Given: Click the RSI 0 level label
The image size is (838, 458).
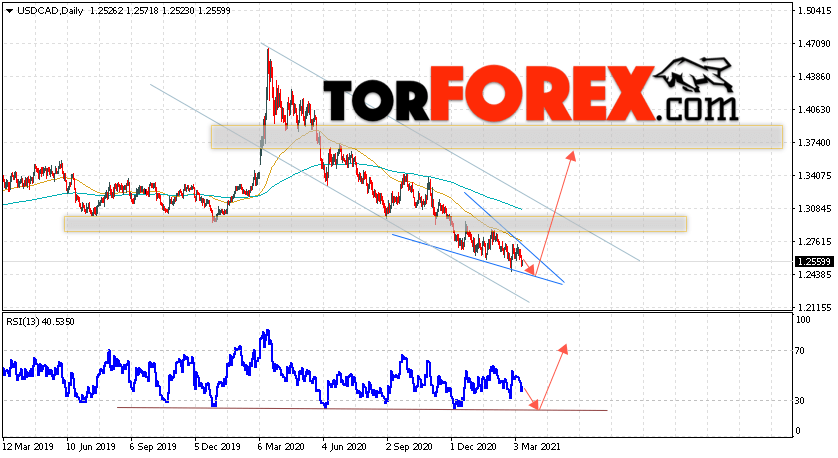Looking at the screenshot, I should pos(798,431).
